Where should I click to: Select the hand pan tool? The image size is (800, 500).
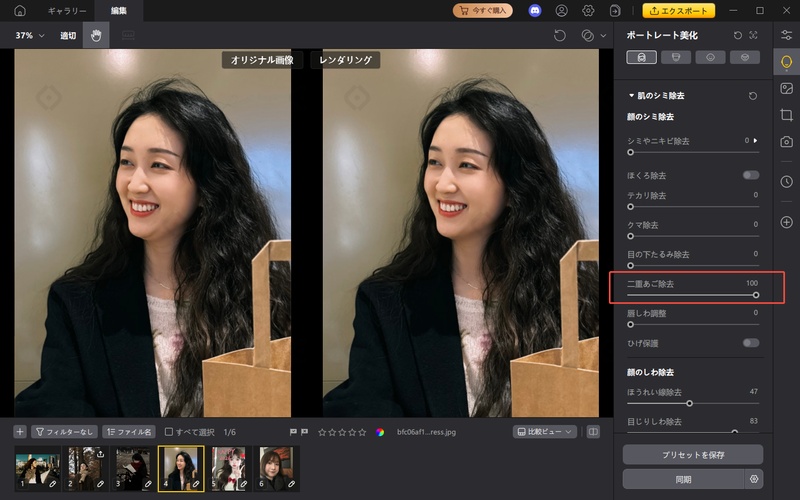tap(96, 35)
